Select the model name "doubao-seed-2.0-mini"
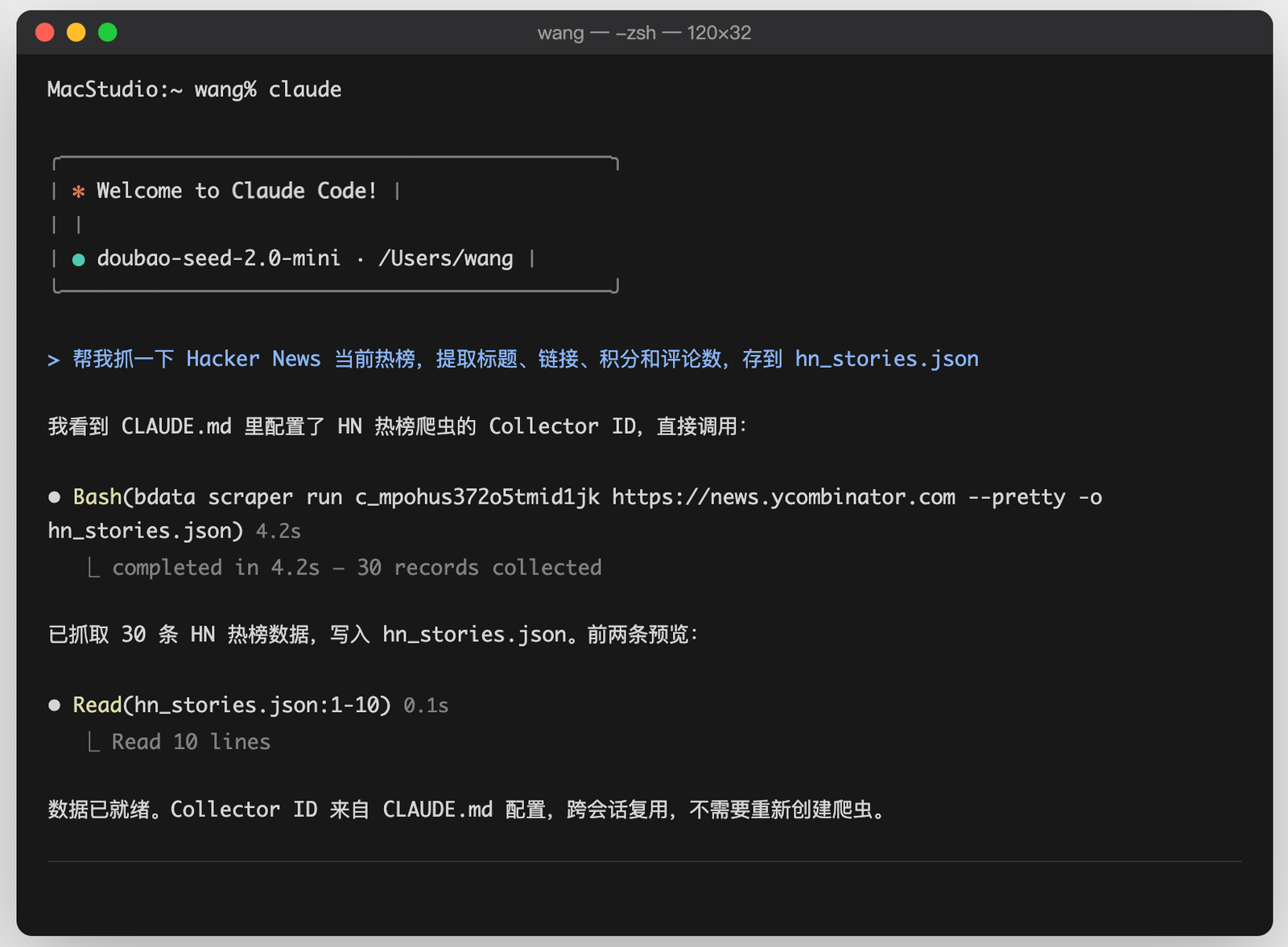 [x=219, y=258]
